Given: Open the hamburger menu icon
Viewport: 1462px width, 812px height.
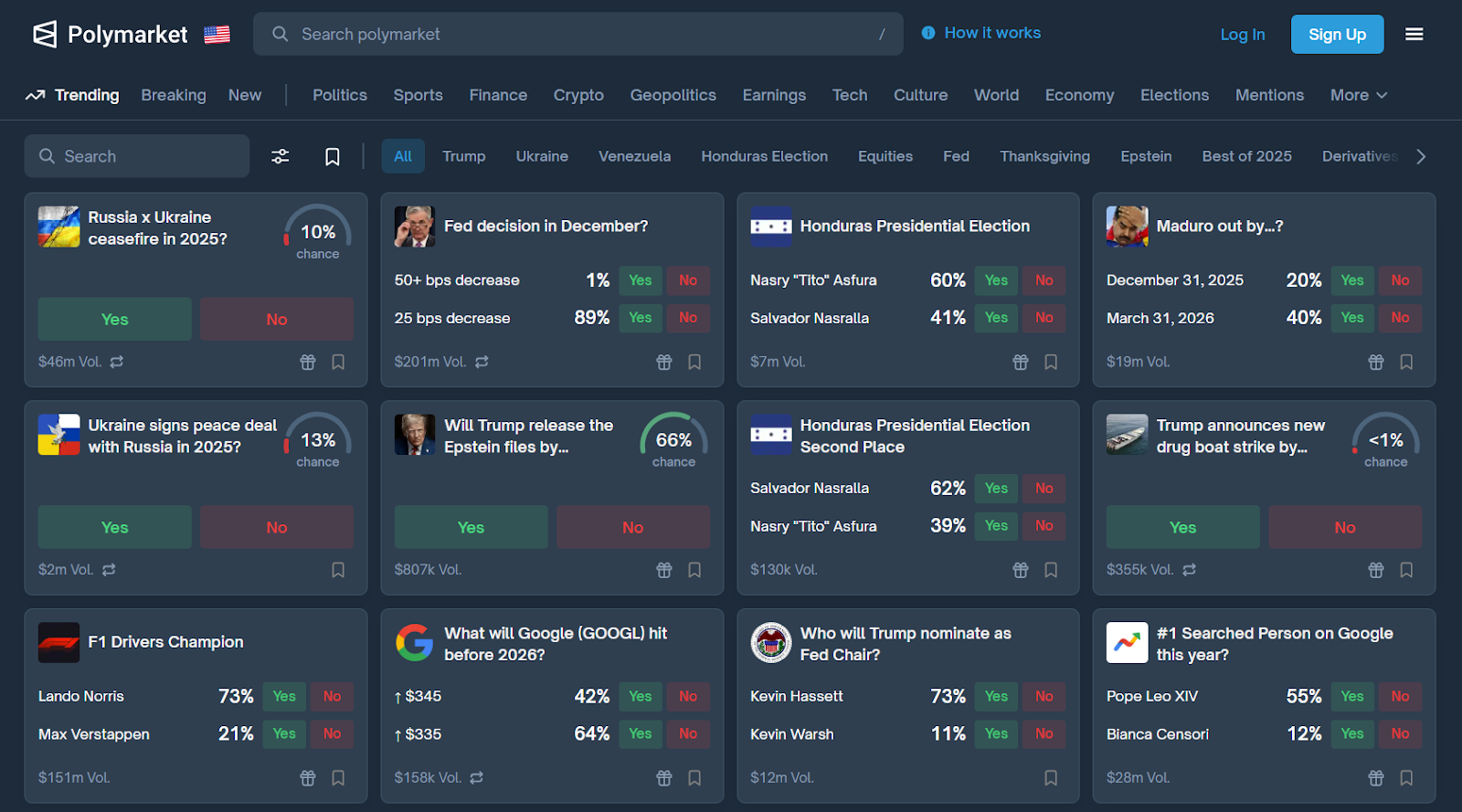Looking at the screenshot, I should pos(1414,35).
